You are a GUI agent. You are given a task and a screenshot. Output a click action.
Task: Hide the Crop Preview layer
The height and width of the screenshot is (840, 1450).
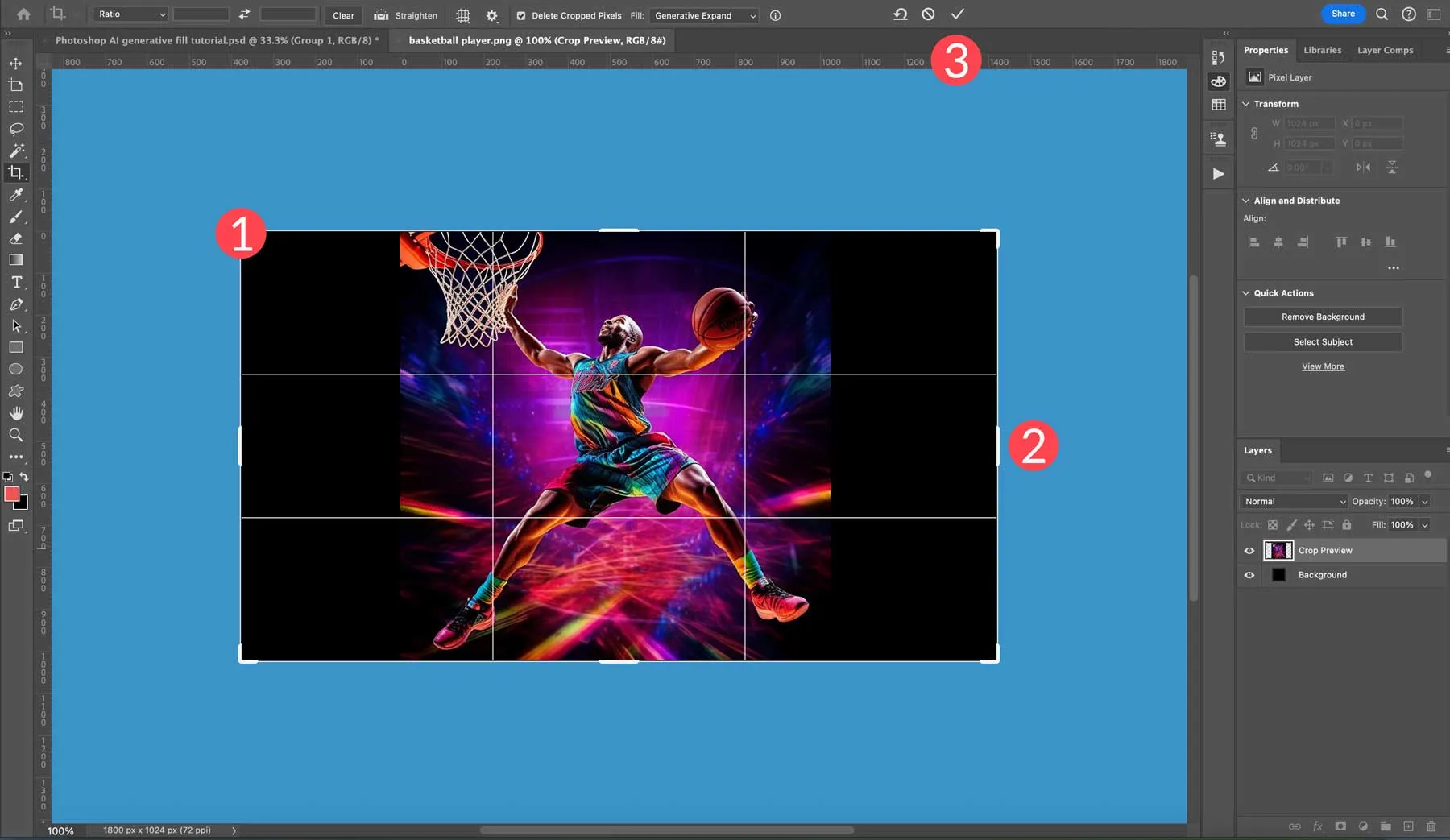point(1249,550)
